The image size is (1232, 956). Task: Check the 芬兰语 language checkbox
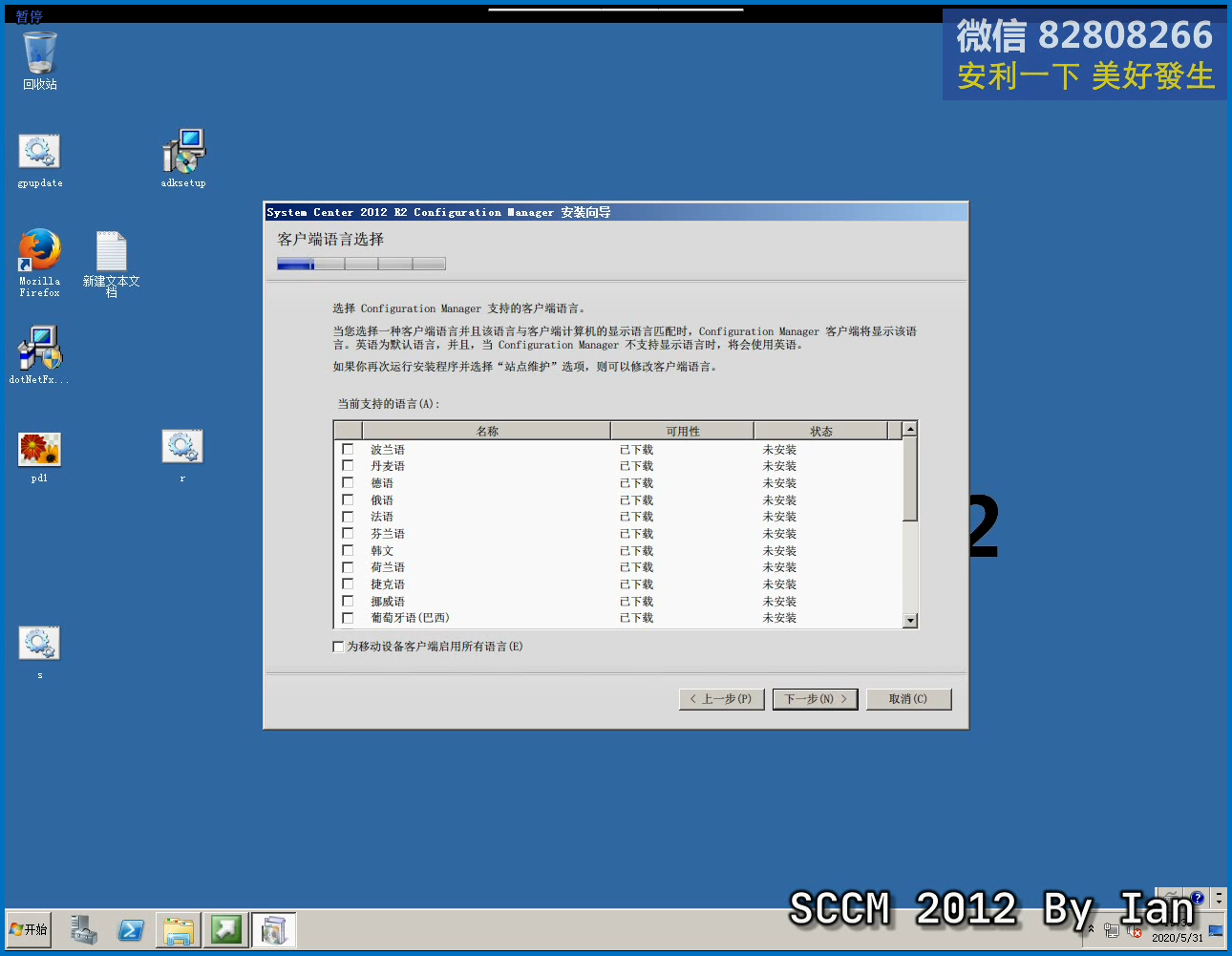click(x=348, y=533)
